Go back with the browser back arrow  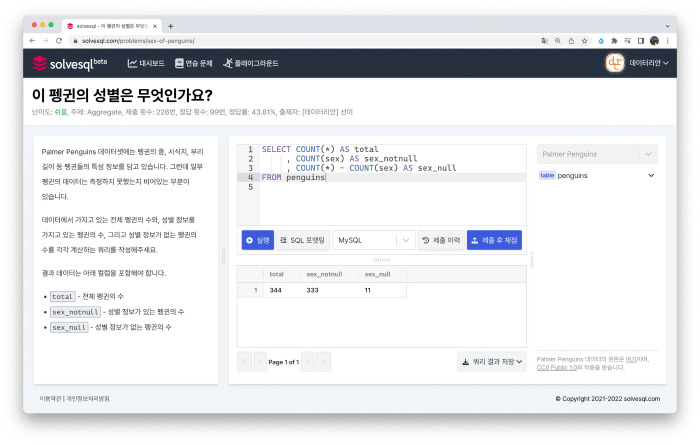click(32, 41)
